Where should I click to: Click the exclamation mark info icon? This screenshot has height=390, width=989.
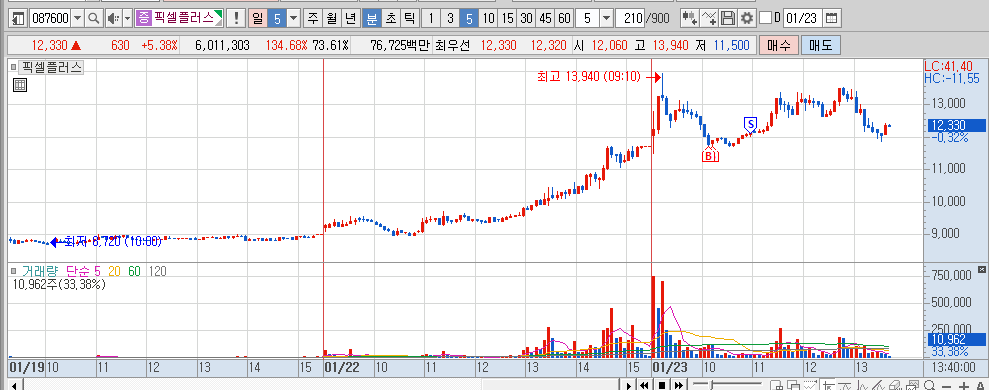click(236, 18)
